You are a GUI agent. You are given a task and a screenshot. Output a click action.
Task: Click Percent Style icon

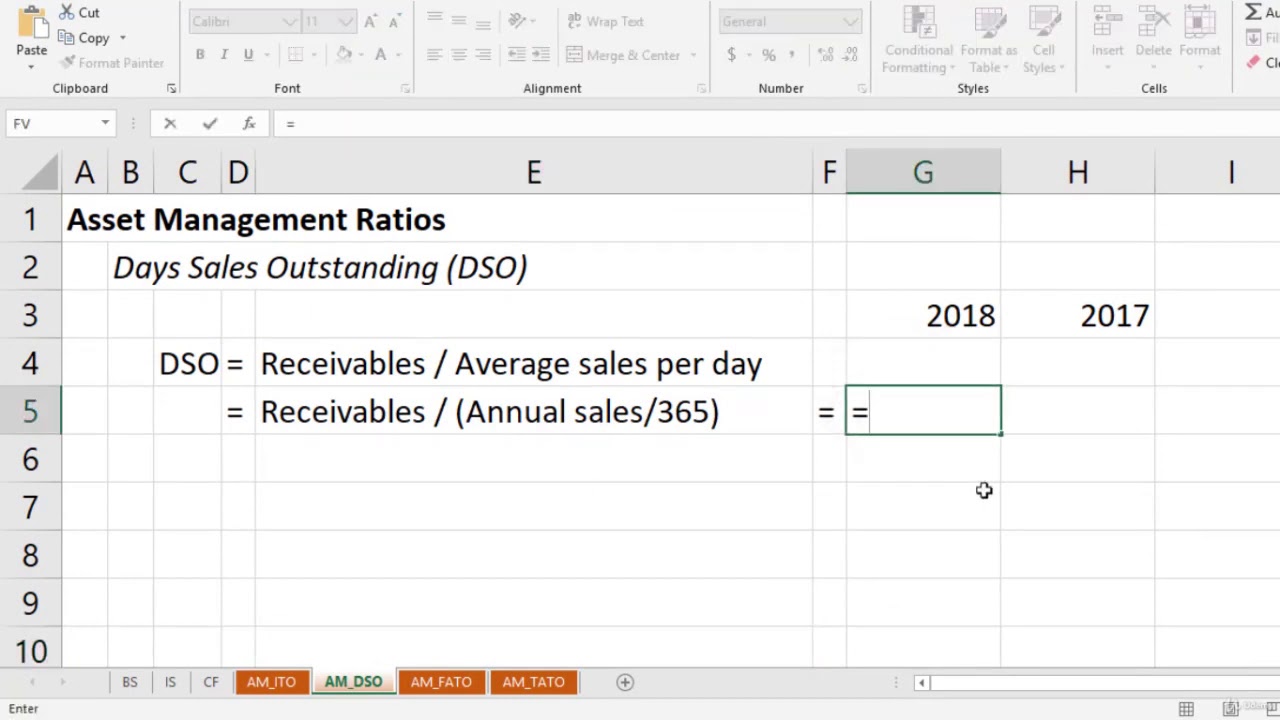[768, 55]
